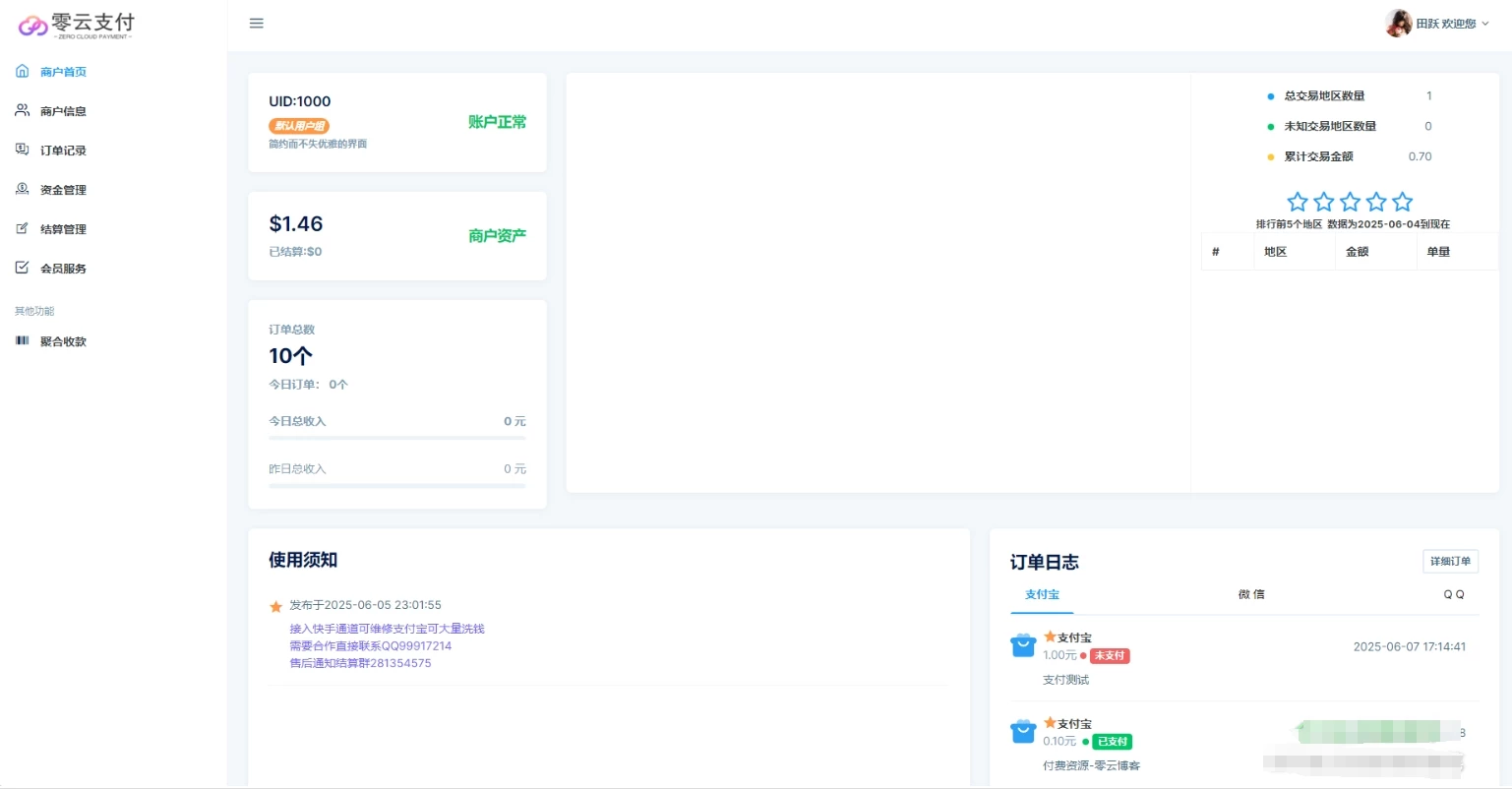Switch to the 支付宝 order tab

pos(1042,594)
